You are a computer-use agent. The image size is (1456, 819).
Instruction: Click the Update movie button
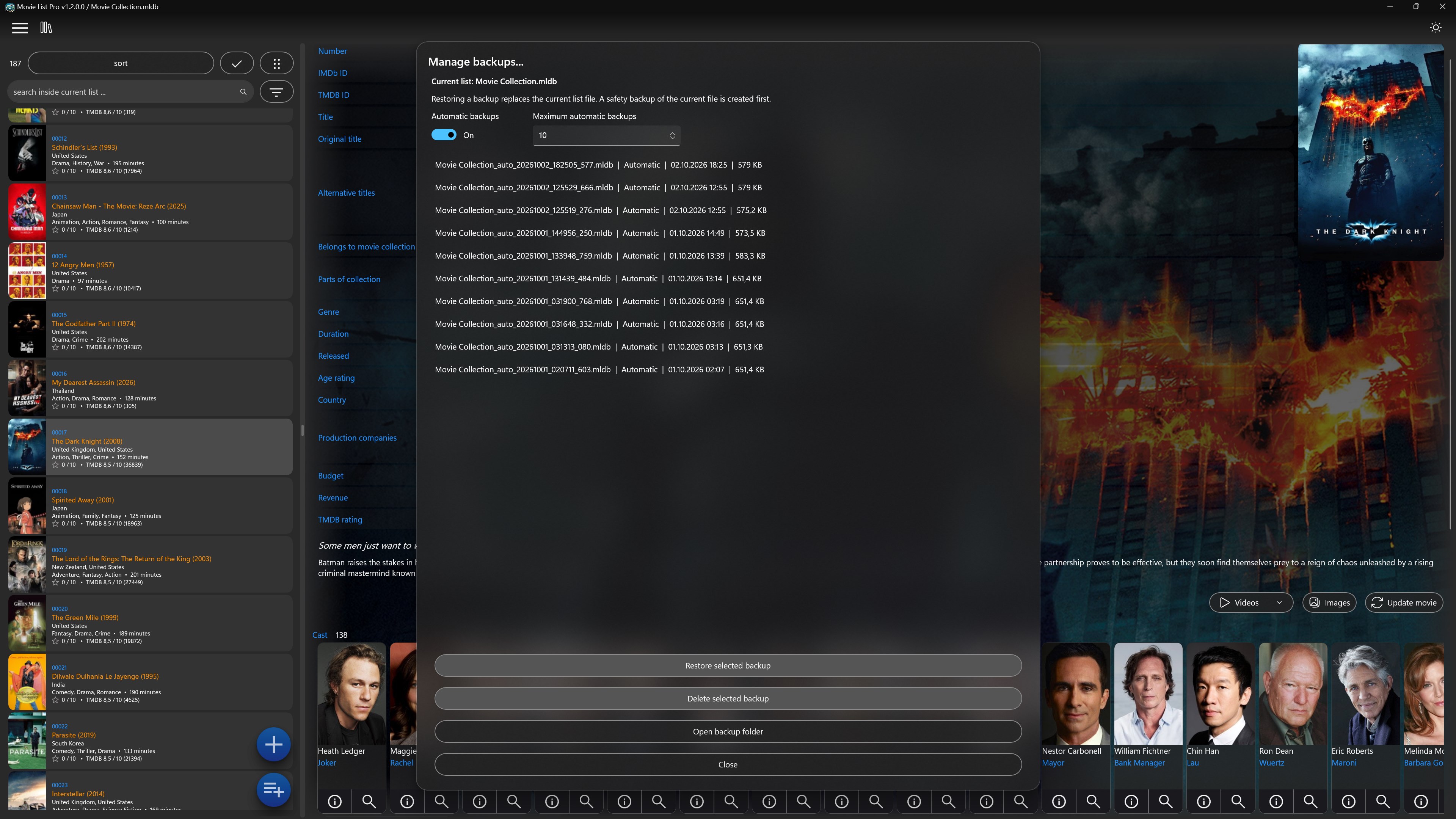click(1404, 602)
